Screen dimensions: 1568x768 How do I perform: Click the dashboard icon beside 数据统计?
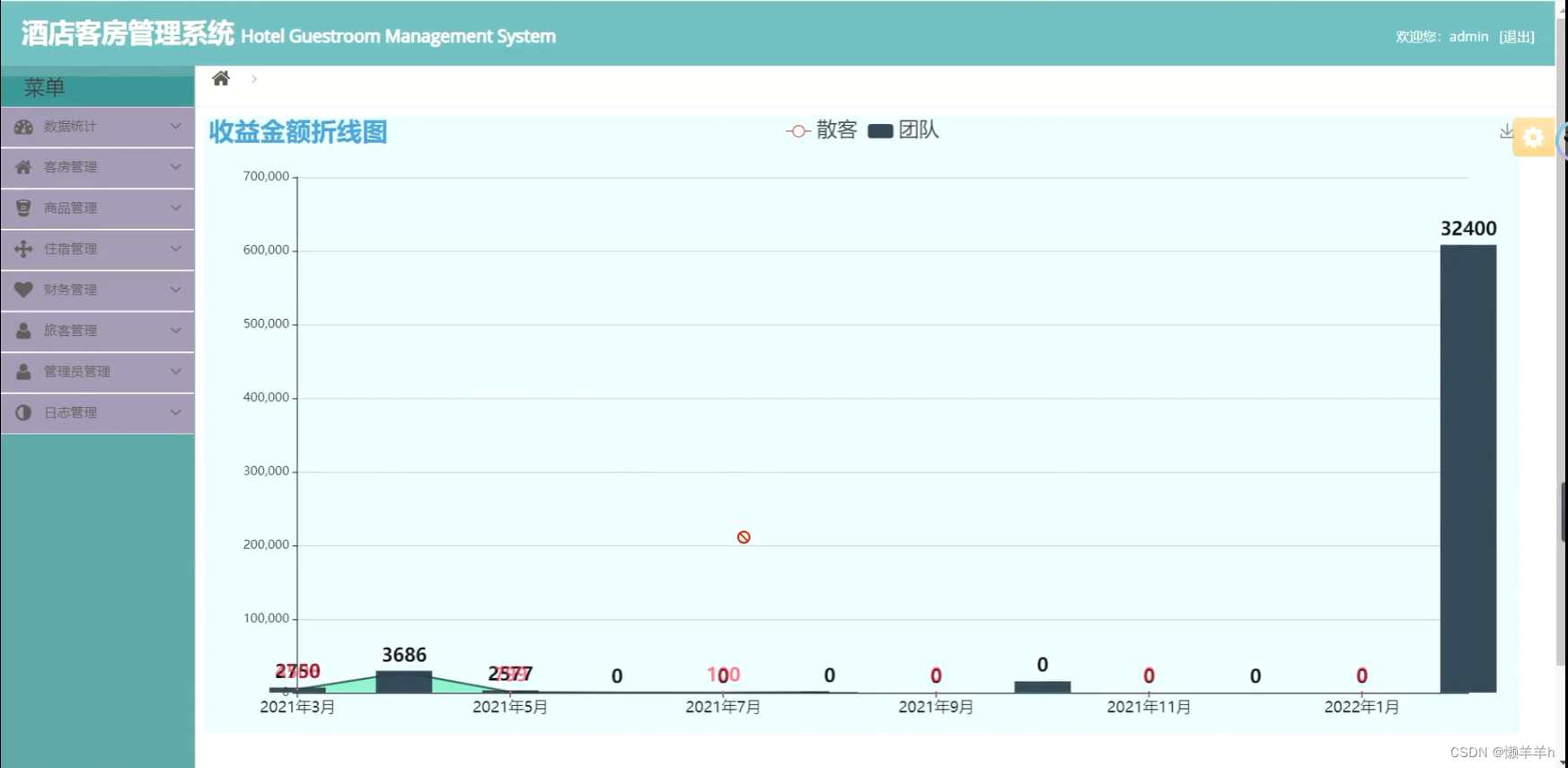(23, 127)
